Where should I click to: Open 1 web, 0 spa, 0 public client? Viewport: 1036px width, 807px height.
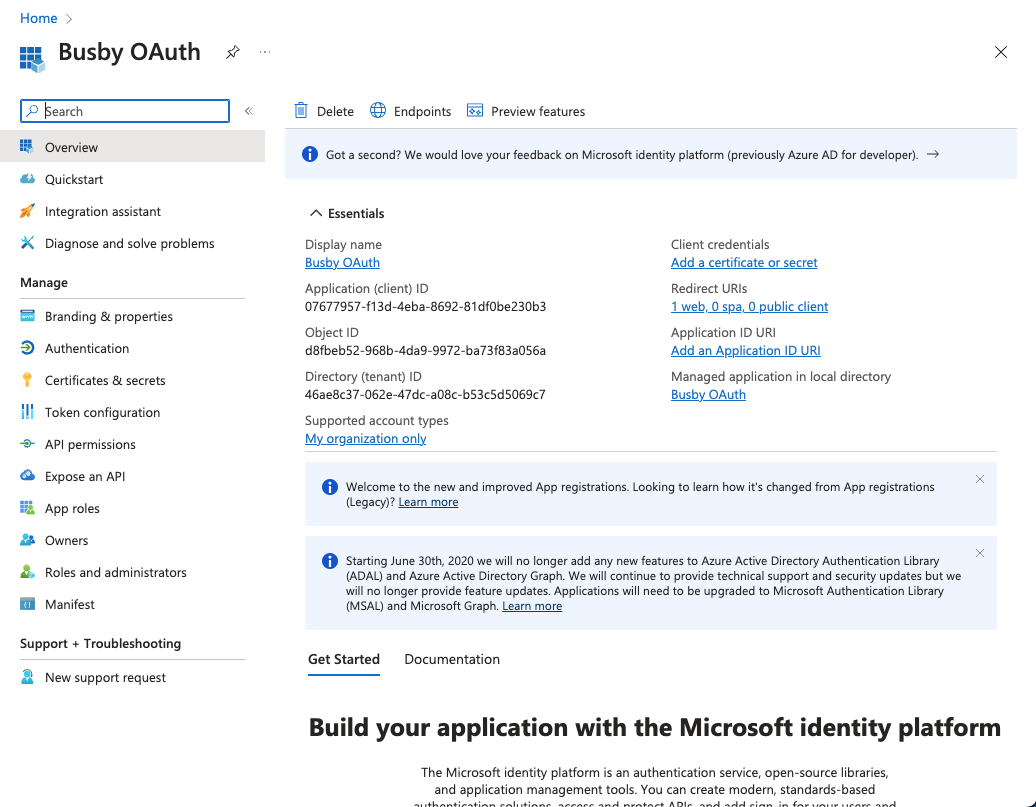[x=749, y=306]
